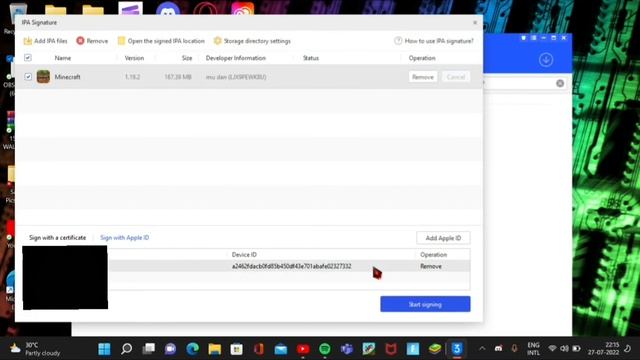Viewport: 640px width, 360px height.
Task: Click the Discord tray icon
Action: [x=498, y=349]
